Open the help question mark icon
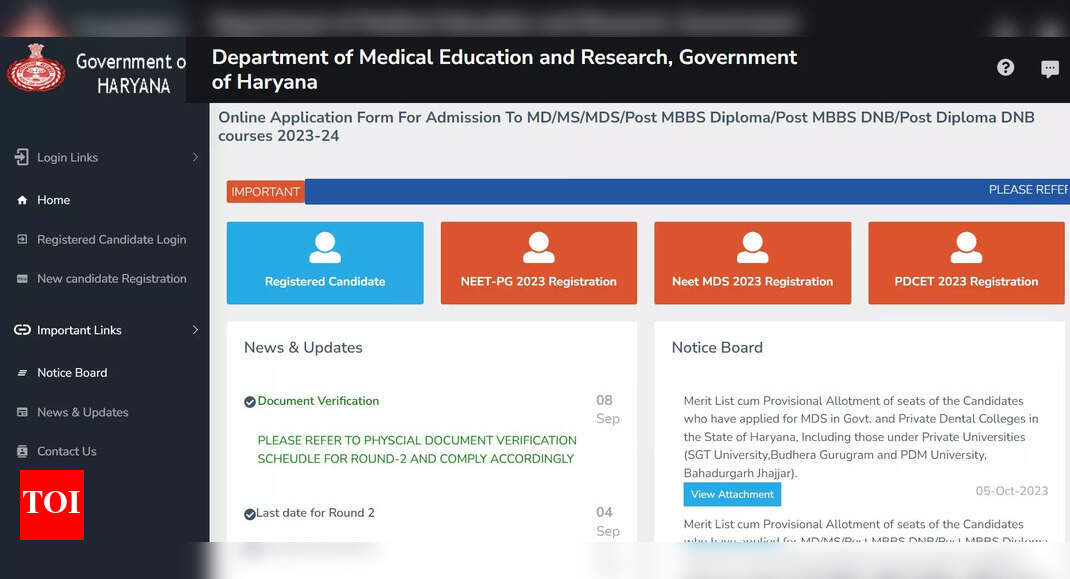Viewport: 1070px width, 579px height. click(x=1005, y=67)
